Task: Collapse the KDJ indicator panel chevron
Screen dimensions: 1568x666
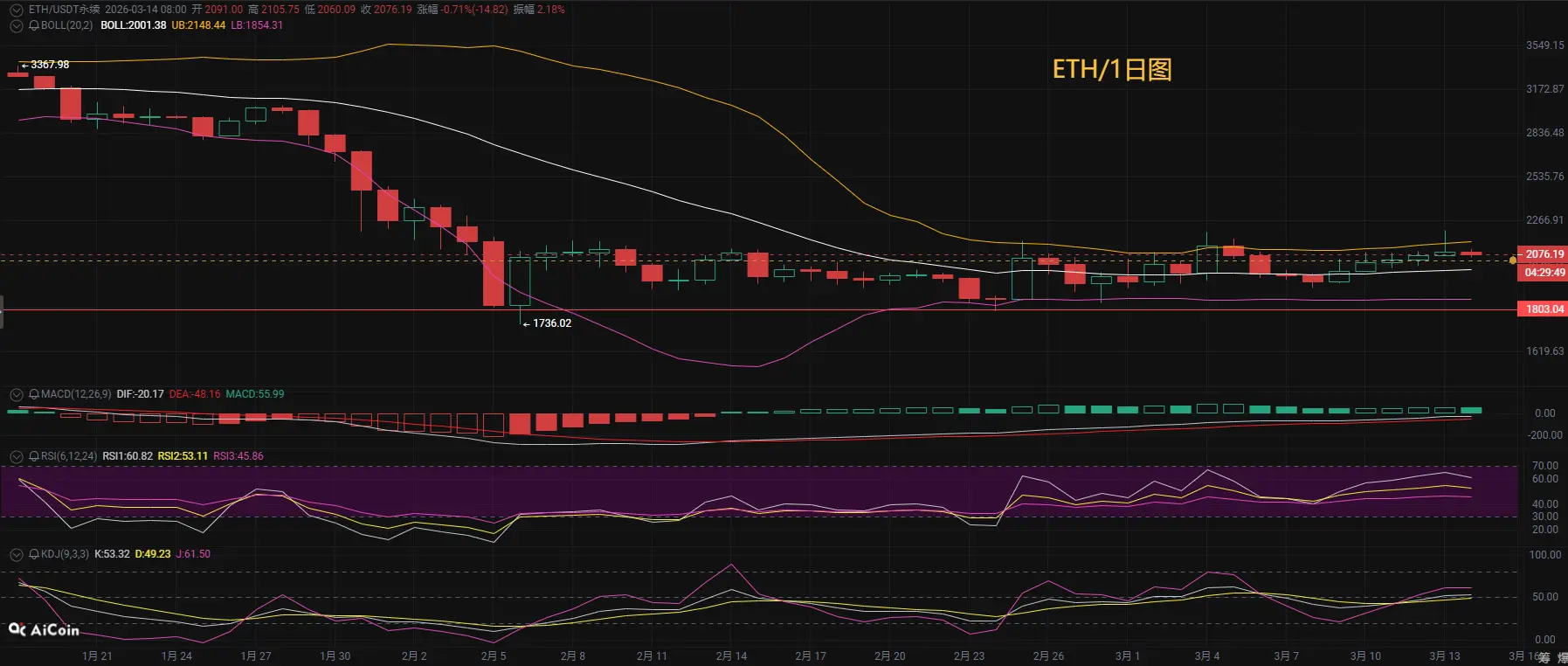Action: point(16,554)
